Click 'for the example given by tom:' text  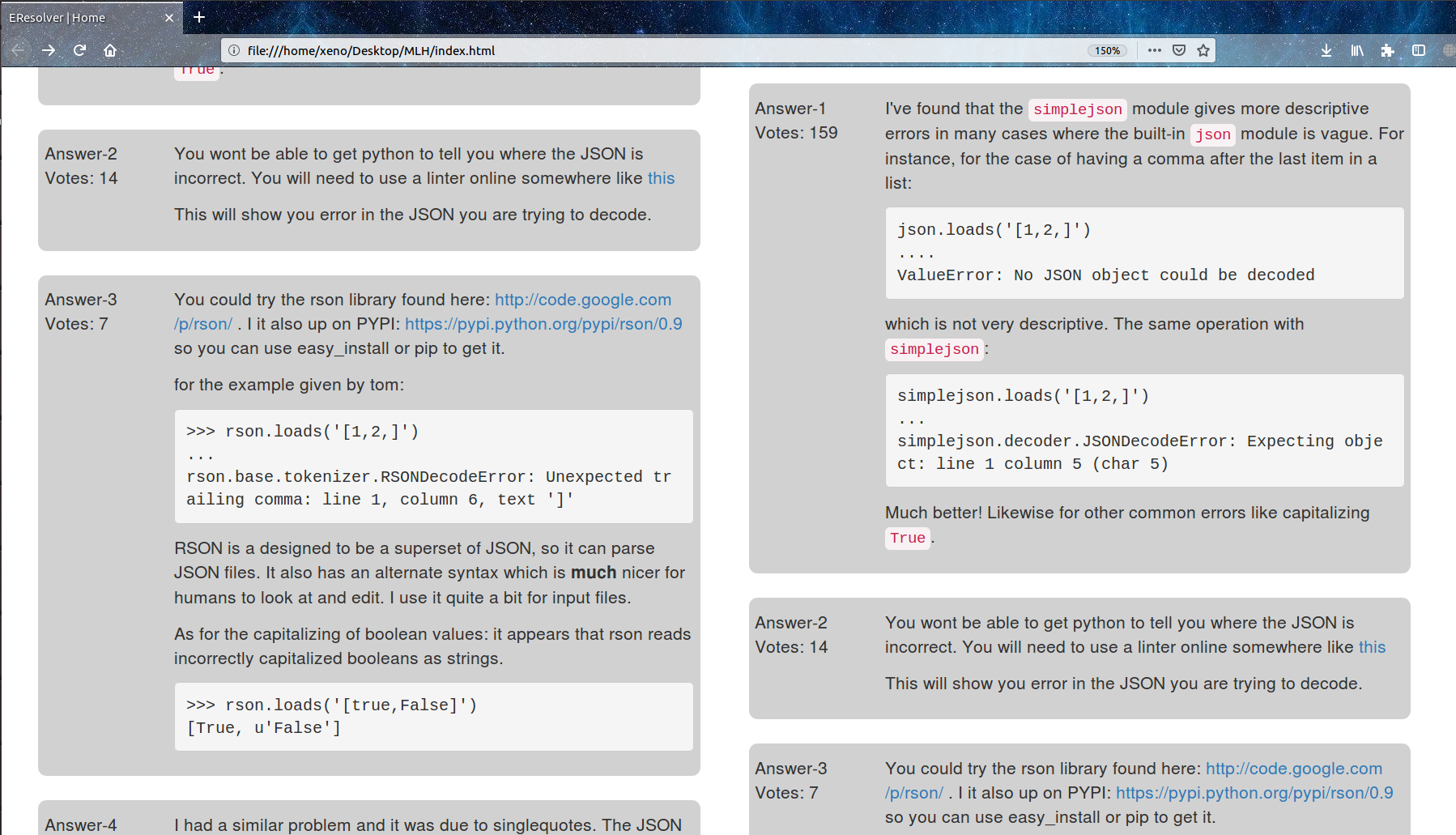289,385
